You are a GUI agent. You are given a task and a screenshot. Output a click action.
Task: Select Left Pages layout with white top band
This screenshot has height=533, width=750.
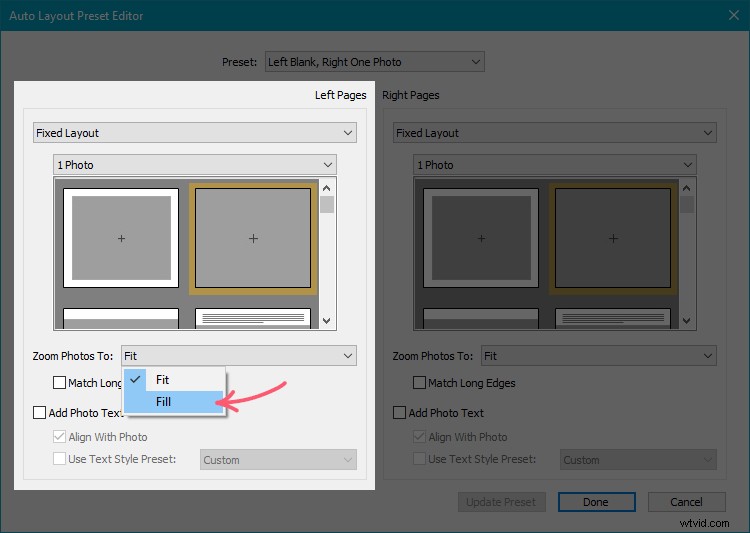pos(121,318)
